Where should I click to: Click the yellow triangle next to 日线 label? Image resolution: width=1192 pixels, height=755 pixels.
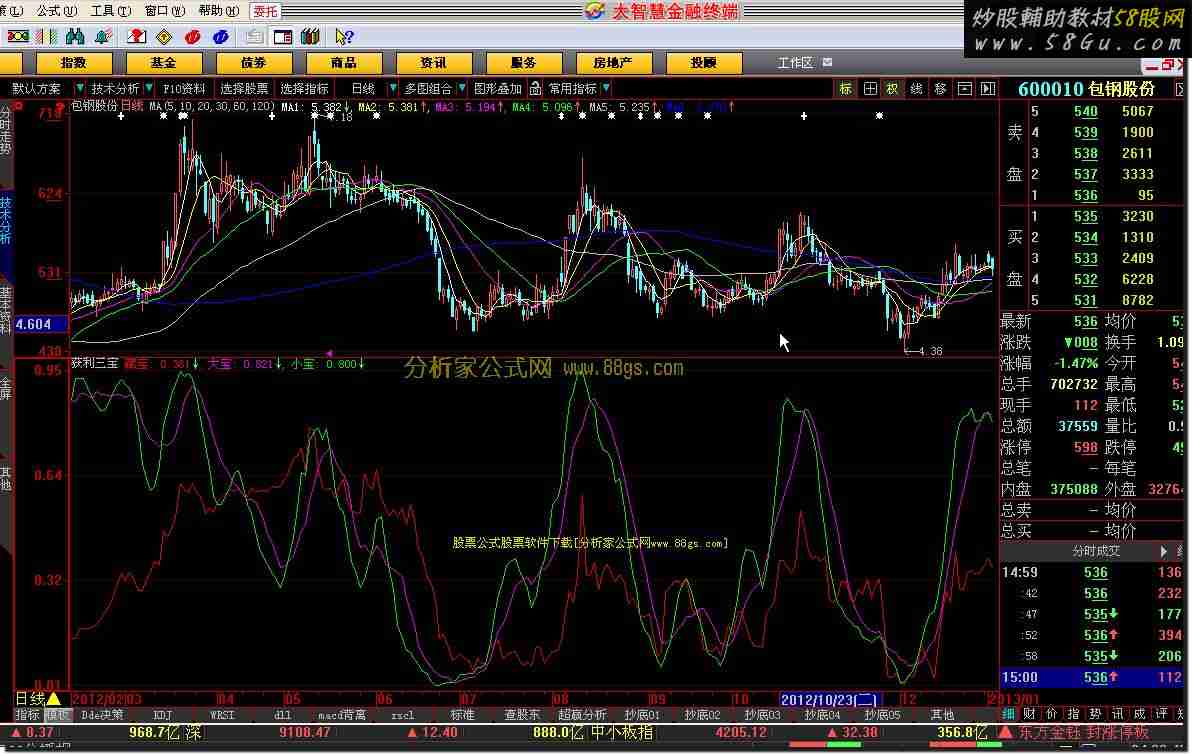coord(54,698)
